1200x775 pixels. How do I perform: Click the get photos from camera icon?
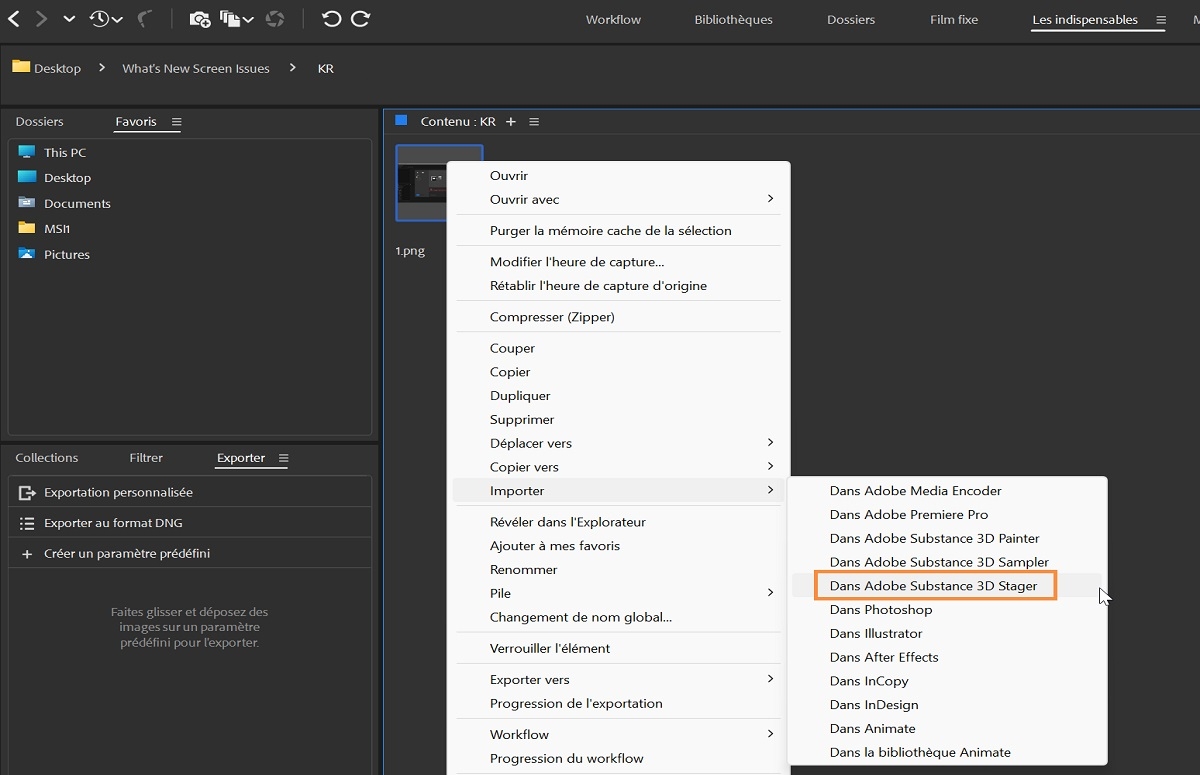199,19
